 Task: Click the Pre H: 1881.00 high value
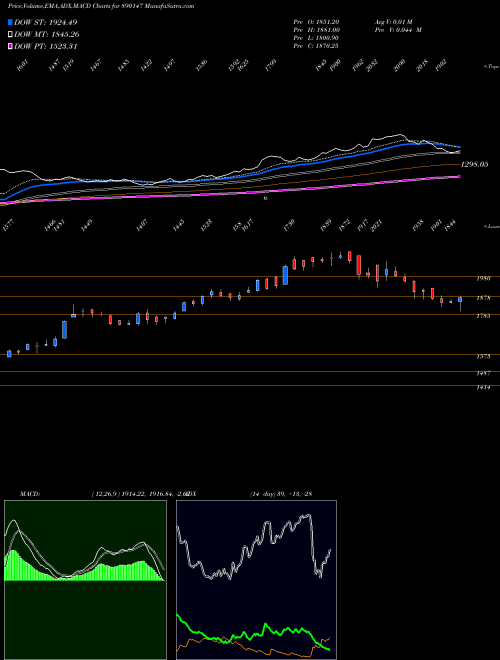(x=316, y=30)
